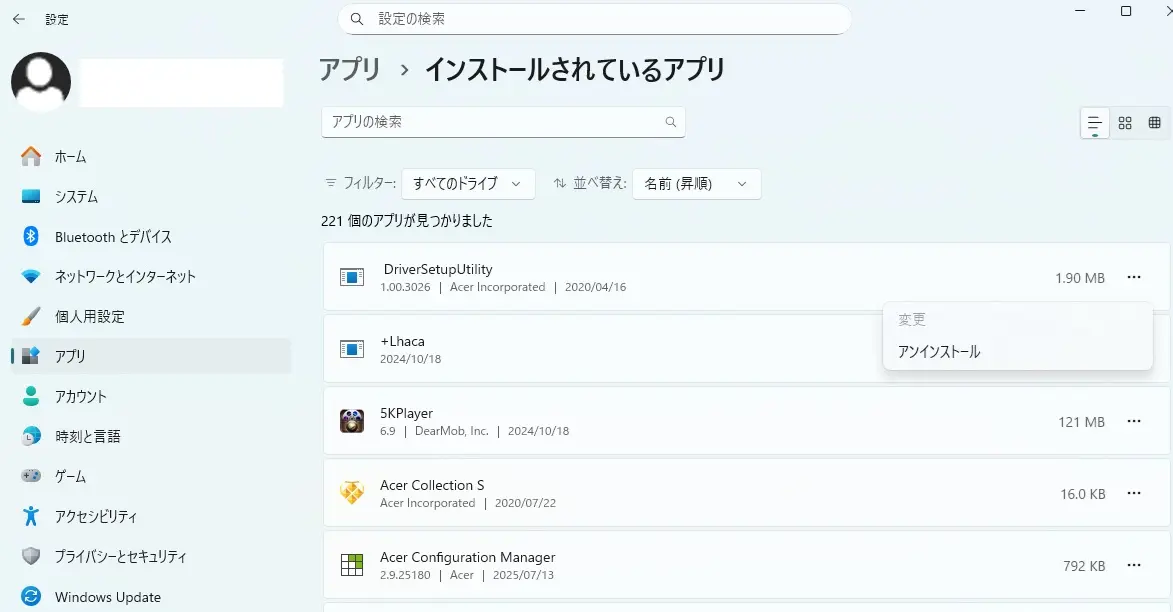Switch to grid view layout

point(1124,123)
